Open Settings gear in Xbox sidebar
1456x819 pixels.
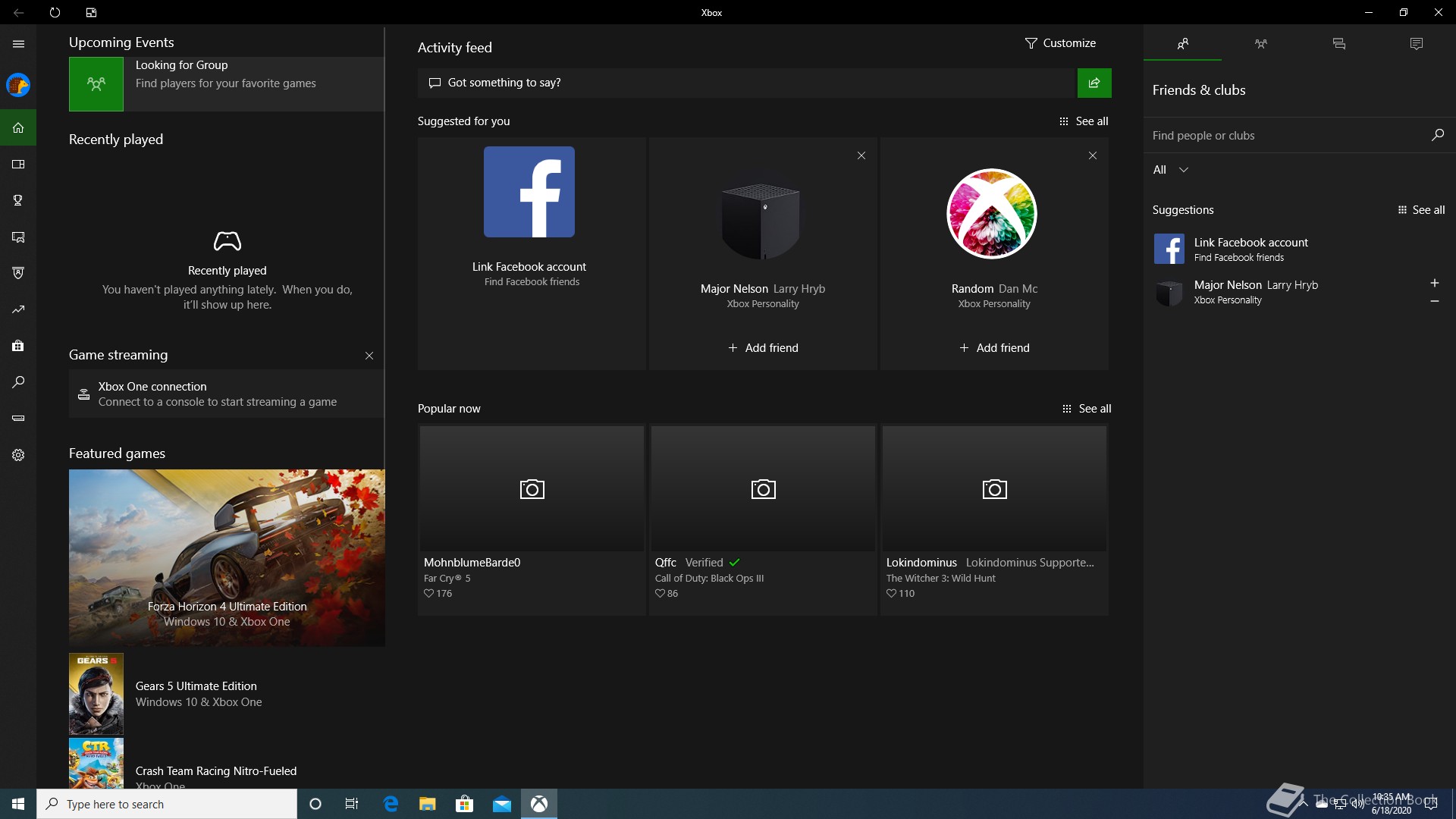(x=18, y=455)
